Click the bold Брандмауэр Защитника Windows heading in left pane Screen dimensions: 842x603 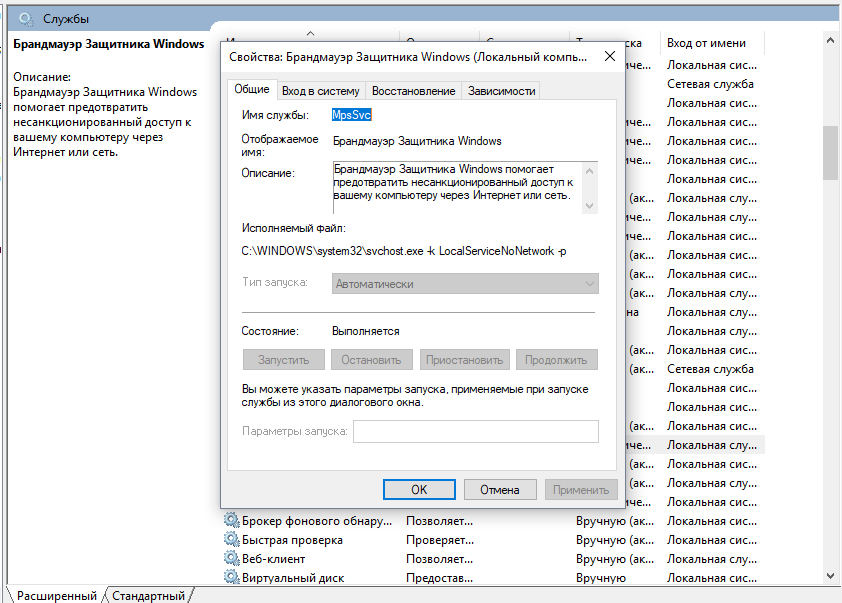tap(108, 44)
